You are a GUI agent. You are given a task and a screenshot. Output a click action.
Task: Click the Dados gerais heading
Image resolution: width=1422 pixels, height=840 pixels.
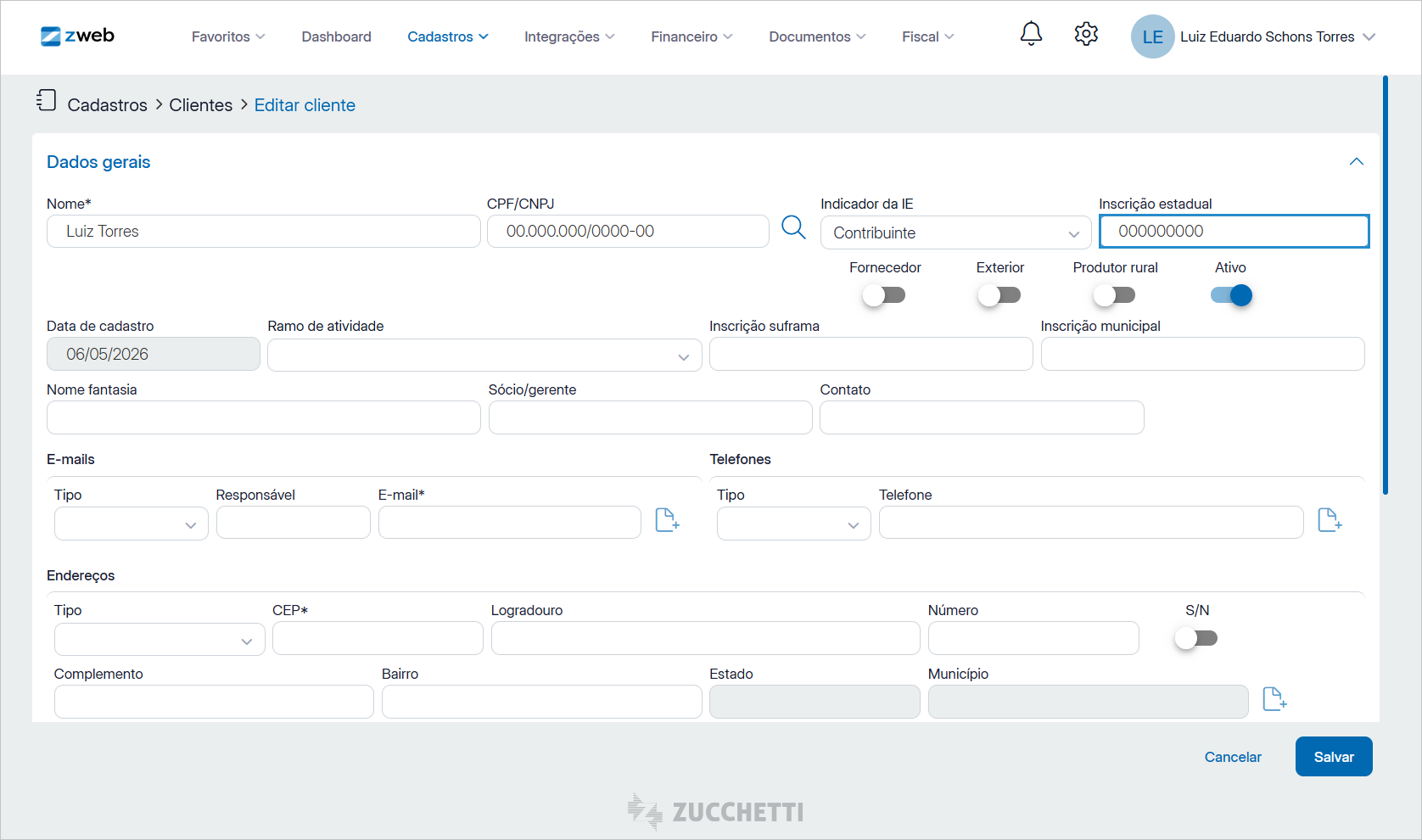tap(98, 162)
